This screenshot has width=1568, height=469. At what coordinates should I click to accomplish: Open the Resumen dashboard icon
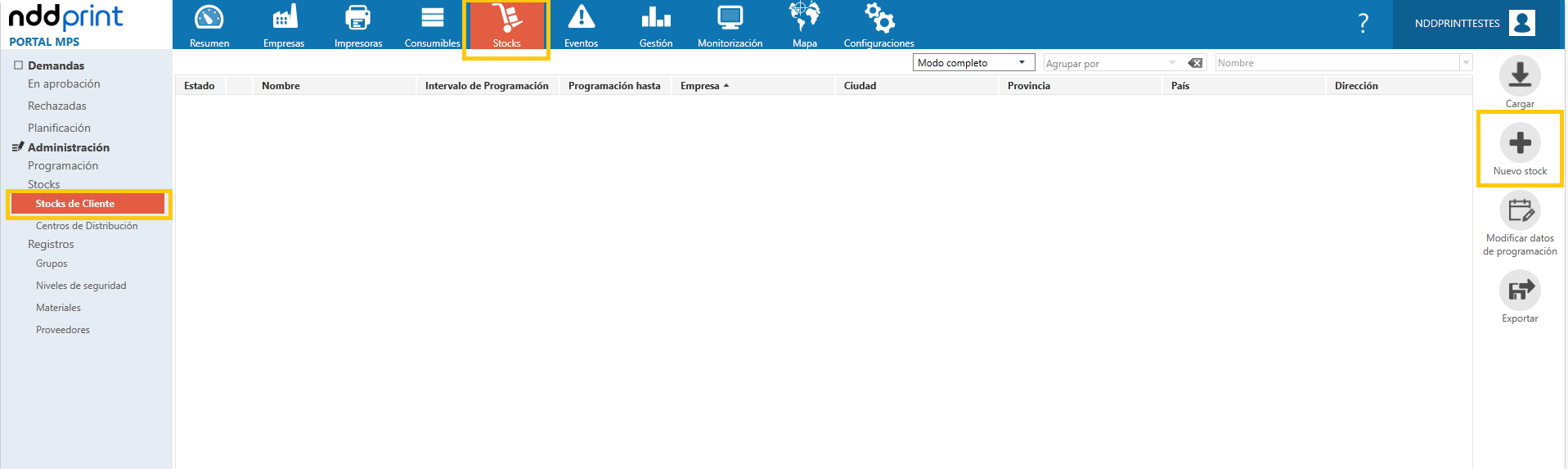(209, 18)
